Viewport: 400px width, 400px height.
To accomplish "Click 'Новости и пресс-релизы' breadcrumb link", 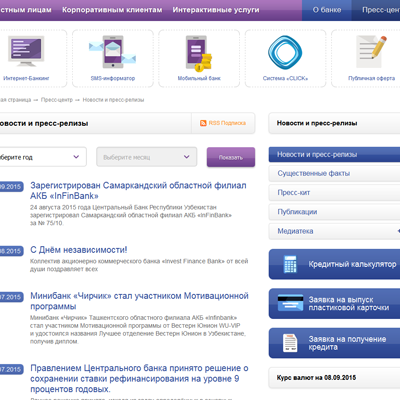I will tap(113, 100).
